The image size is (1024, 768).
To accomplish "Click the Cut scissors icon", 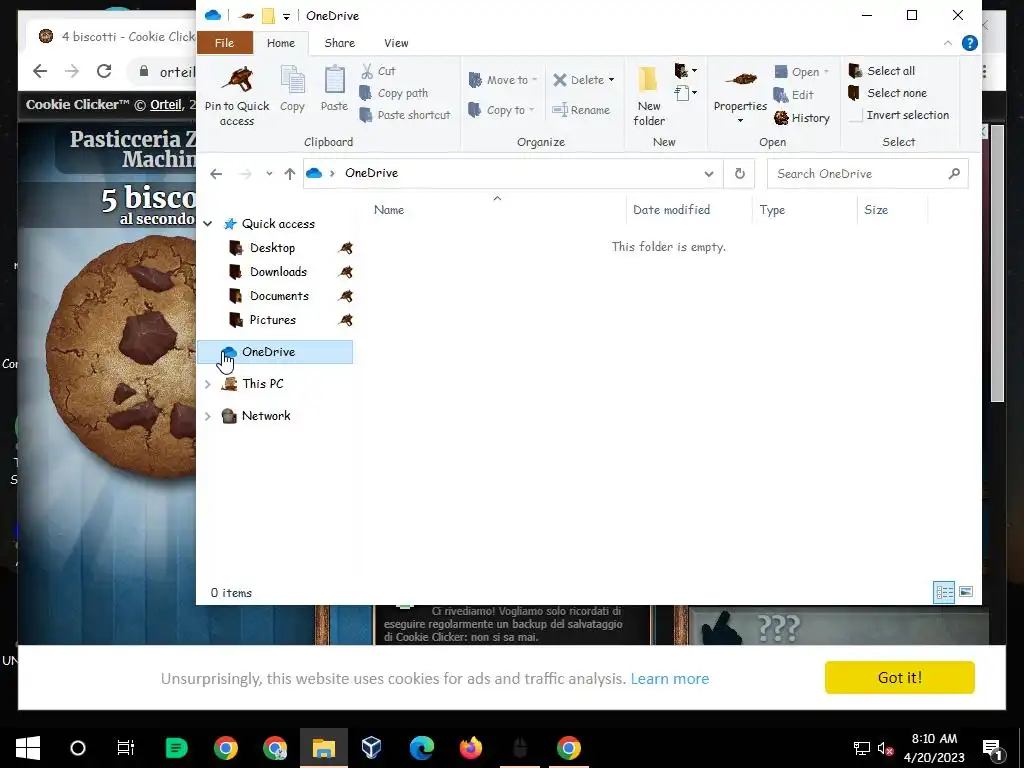I will tap(367, 71).
